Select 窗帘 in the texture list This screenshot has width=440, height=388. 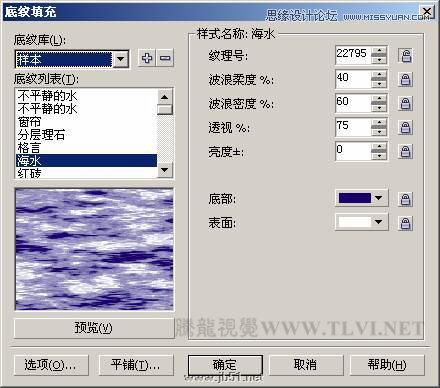tap(86, 122)
